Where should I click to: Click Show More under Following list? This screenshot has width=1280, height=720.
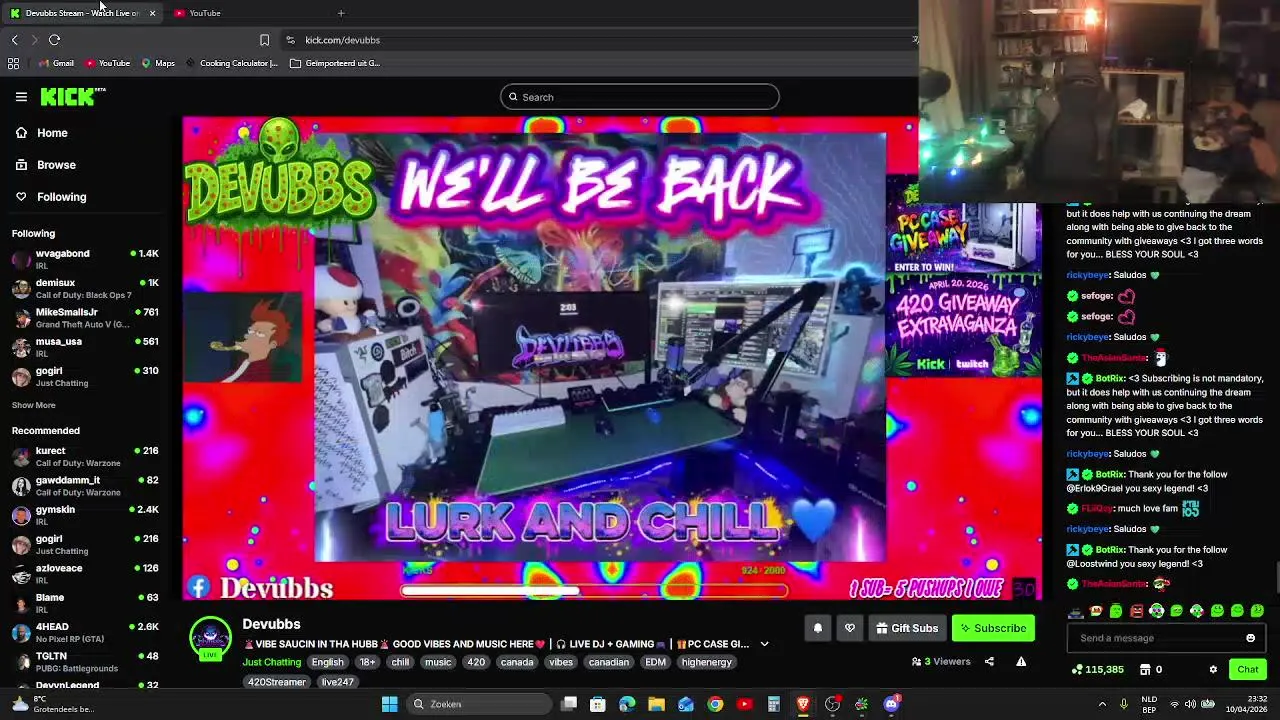(x=33, y=405)
